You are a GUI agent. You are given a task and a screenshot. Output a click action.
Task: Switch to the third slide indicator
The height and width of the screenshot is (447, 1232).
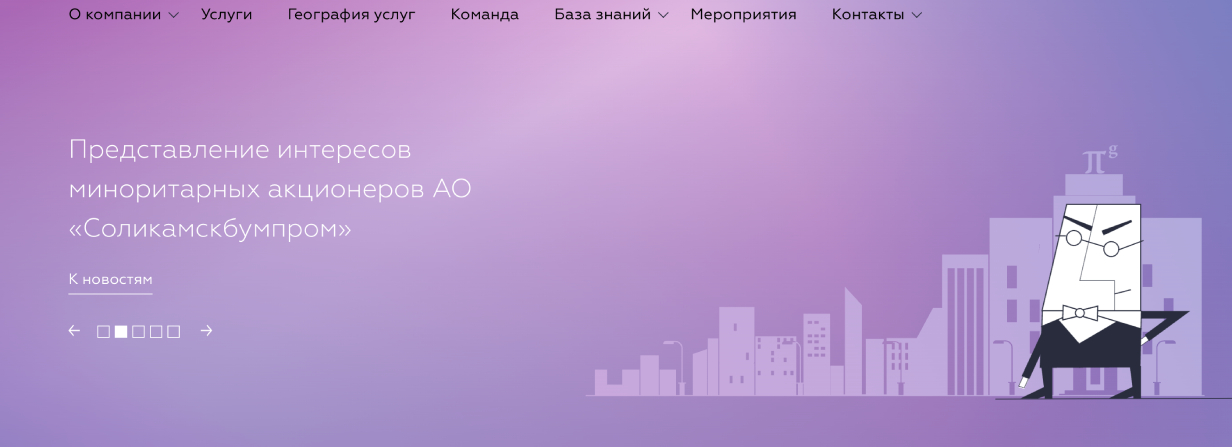[138, 332]
